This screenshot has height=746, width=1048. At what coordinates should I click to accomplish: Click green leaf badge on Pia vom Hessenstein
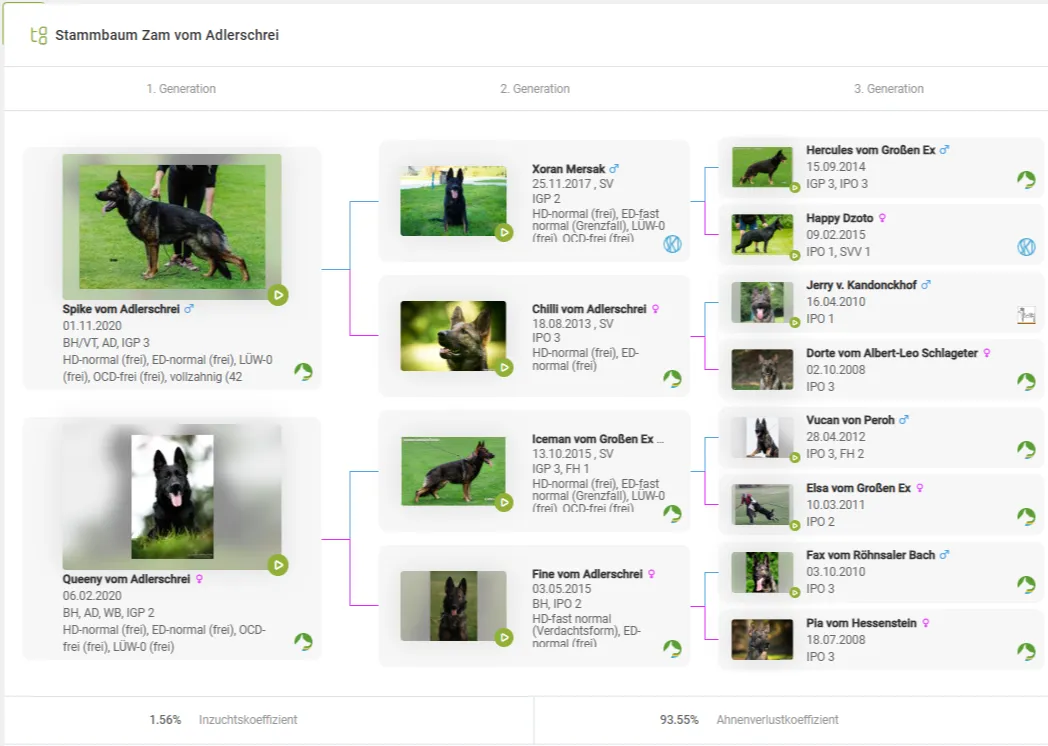click(1026, 652)
